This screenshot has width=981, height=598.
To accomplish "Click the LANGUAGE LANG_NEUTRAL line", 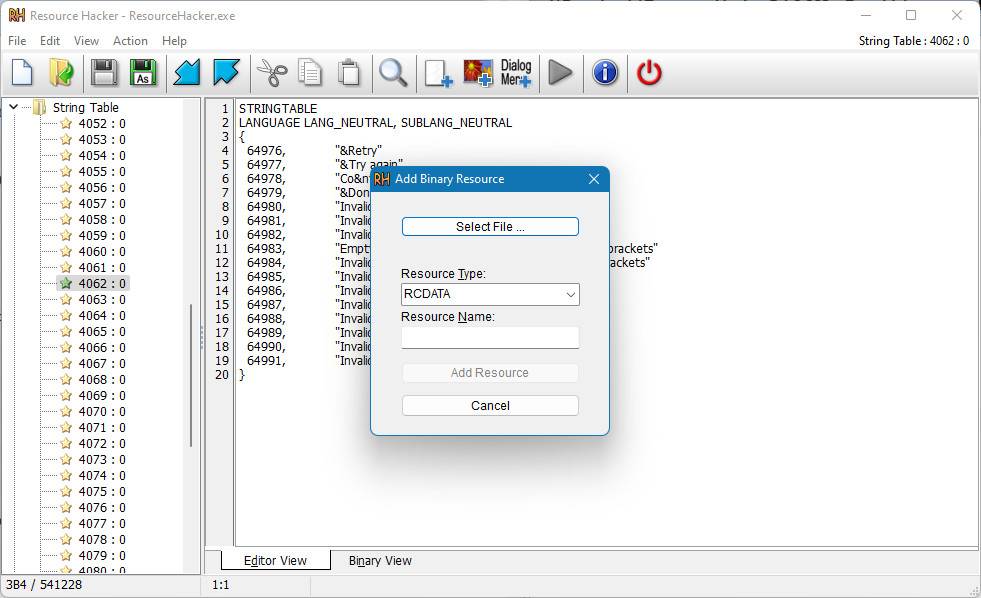I will pyautogui.click(x=375, y=123).
